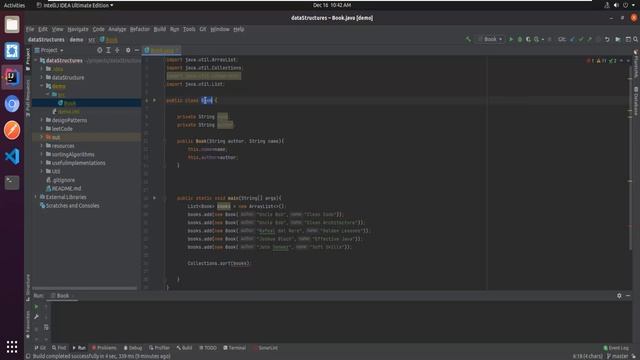Open the Tools menu

point(189,29)
